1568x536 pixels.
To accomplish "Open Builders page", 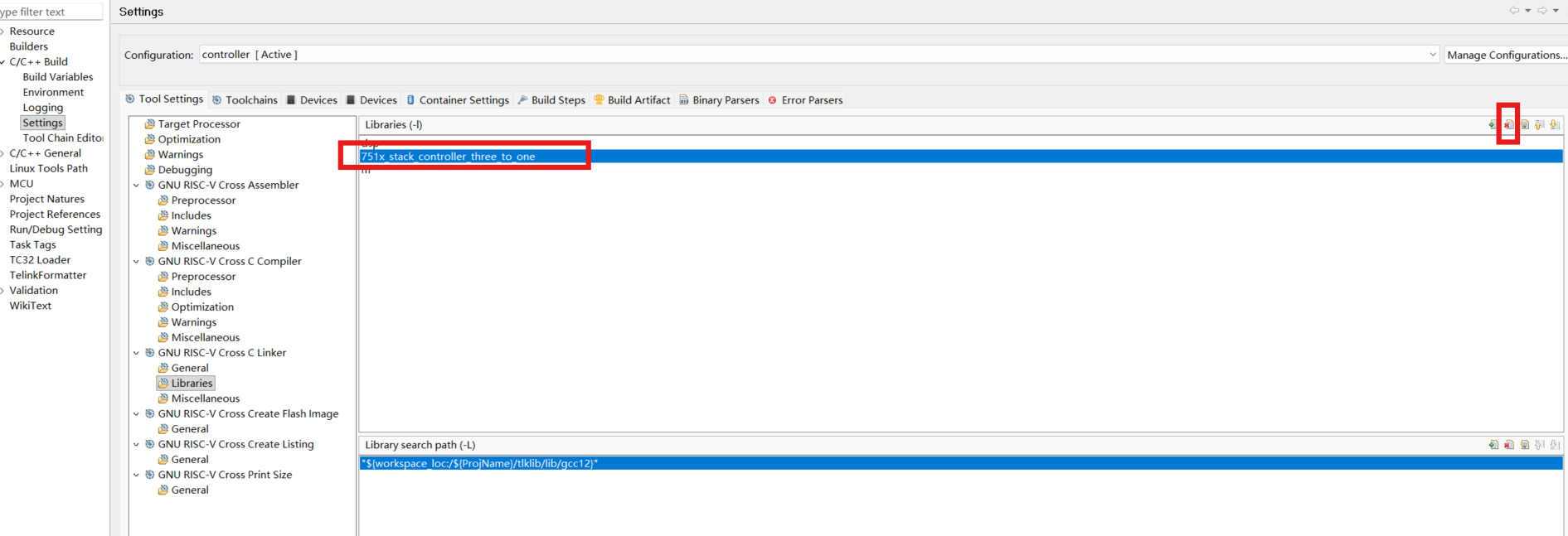I will pyautogui.click(x=28, y=46).
